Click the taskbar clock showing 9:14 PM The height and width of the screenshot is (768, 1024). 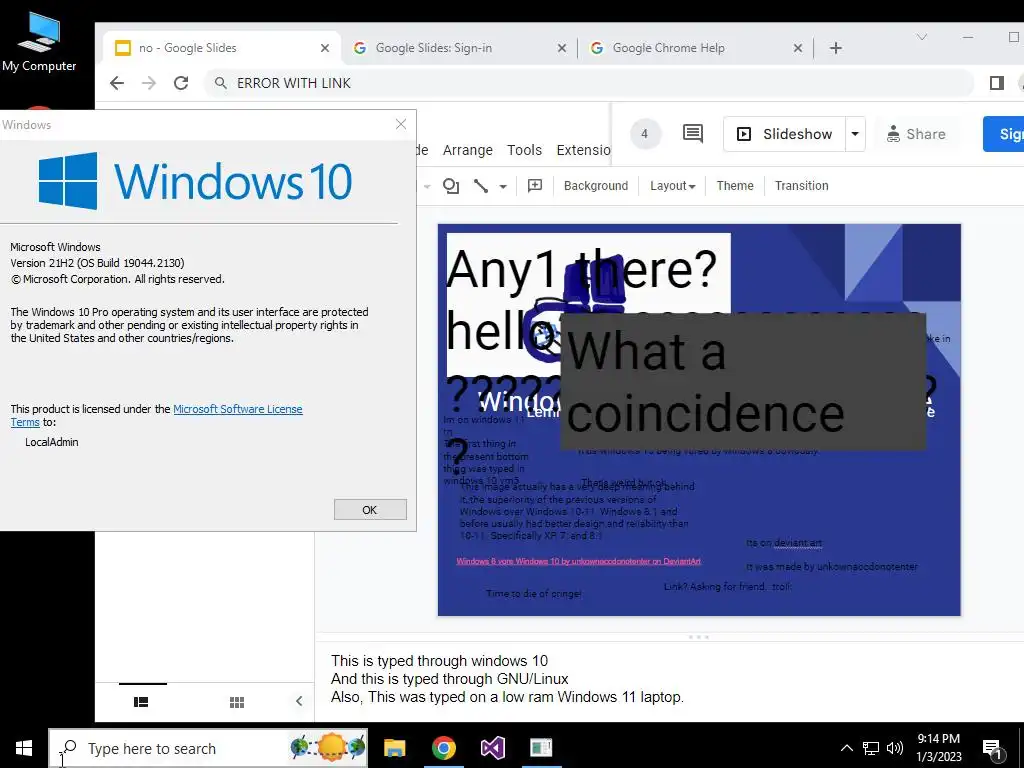point(938,748)
